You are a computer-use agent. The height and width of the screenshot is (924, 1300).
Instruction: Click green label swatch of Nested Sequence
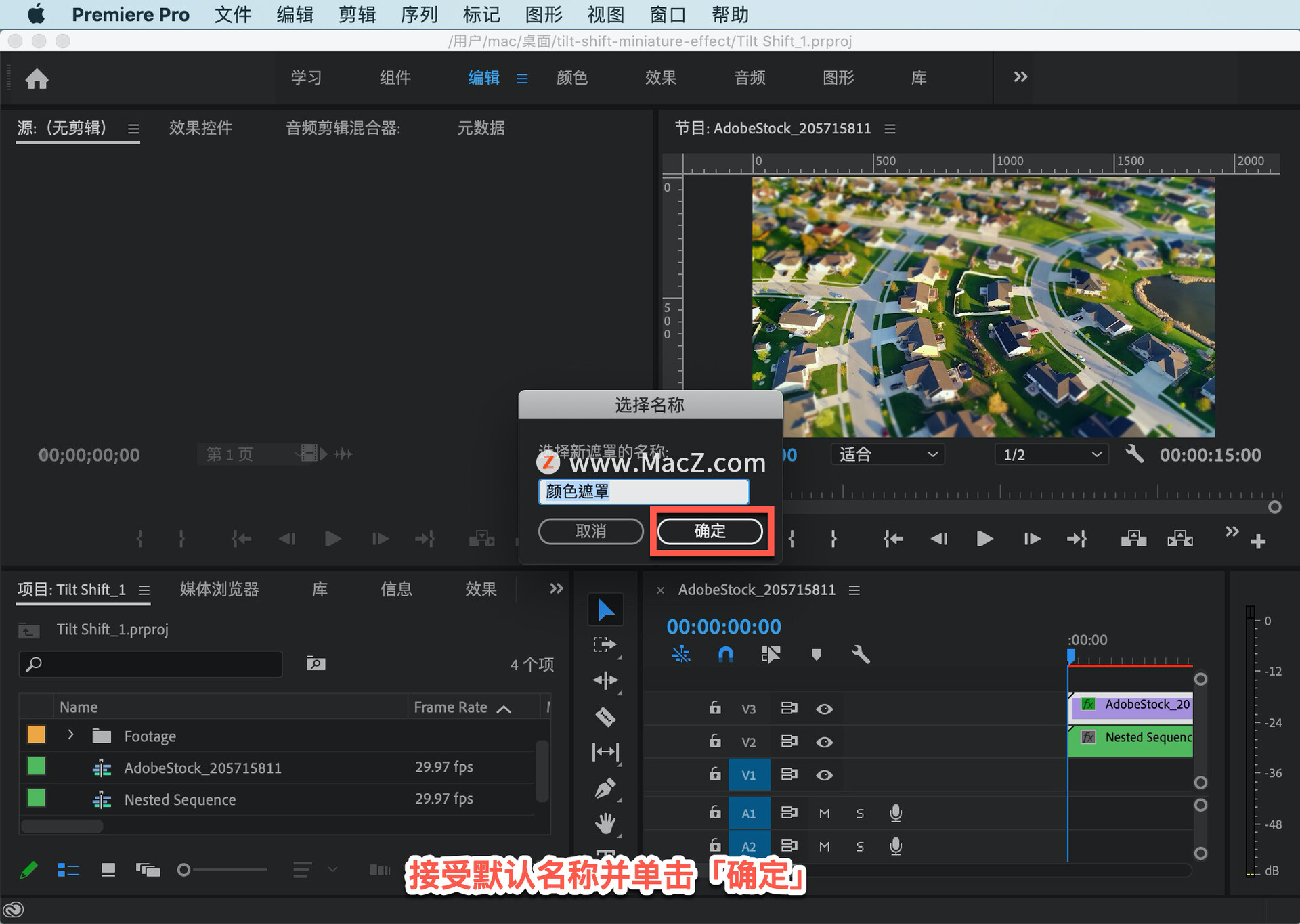pos(36,798)
